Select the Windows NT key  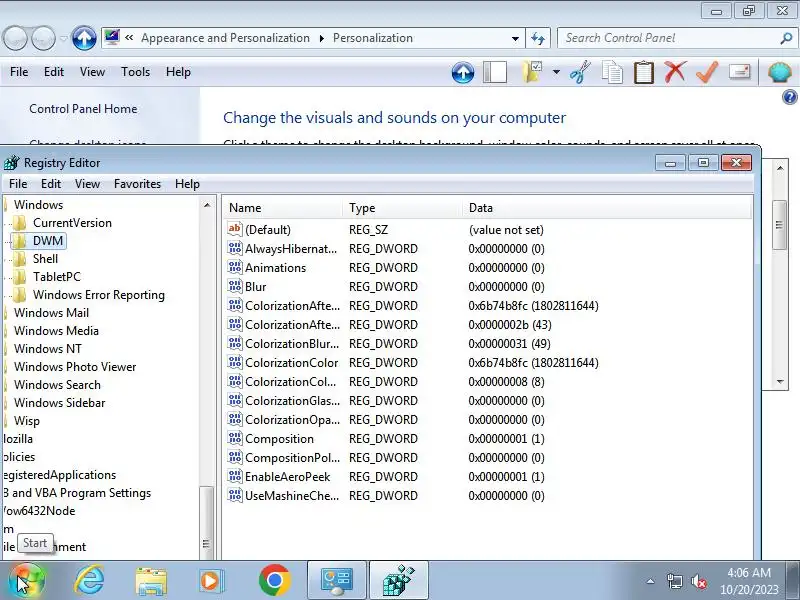pos(47,349)
